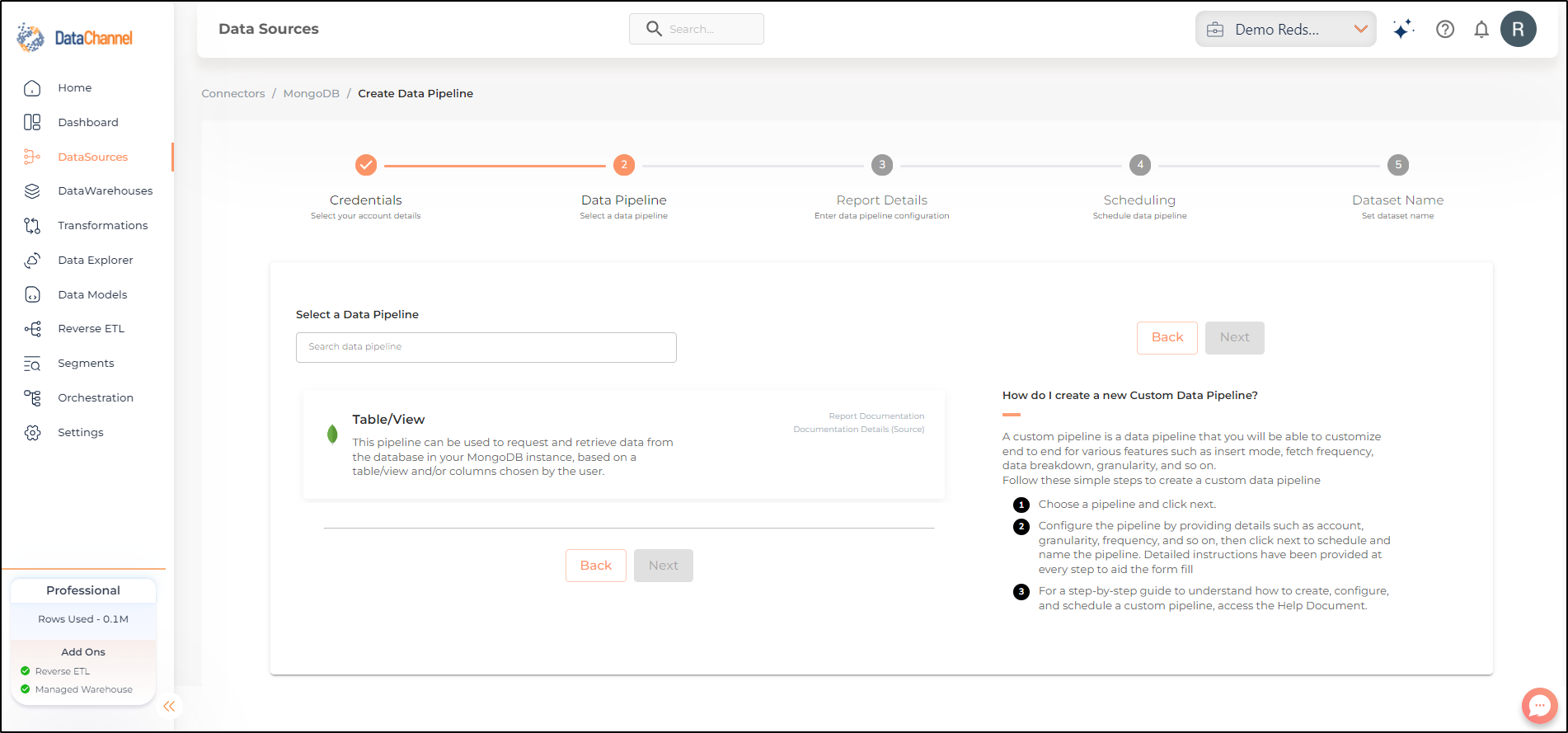Click the bottom Back button

tap(596, 566)
